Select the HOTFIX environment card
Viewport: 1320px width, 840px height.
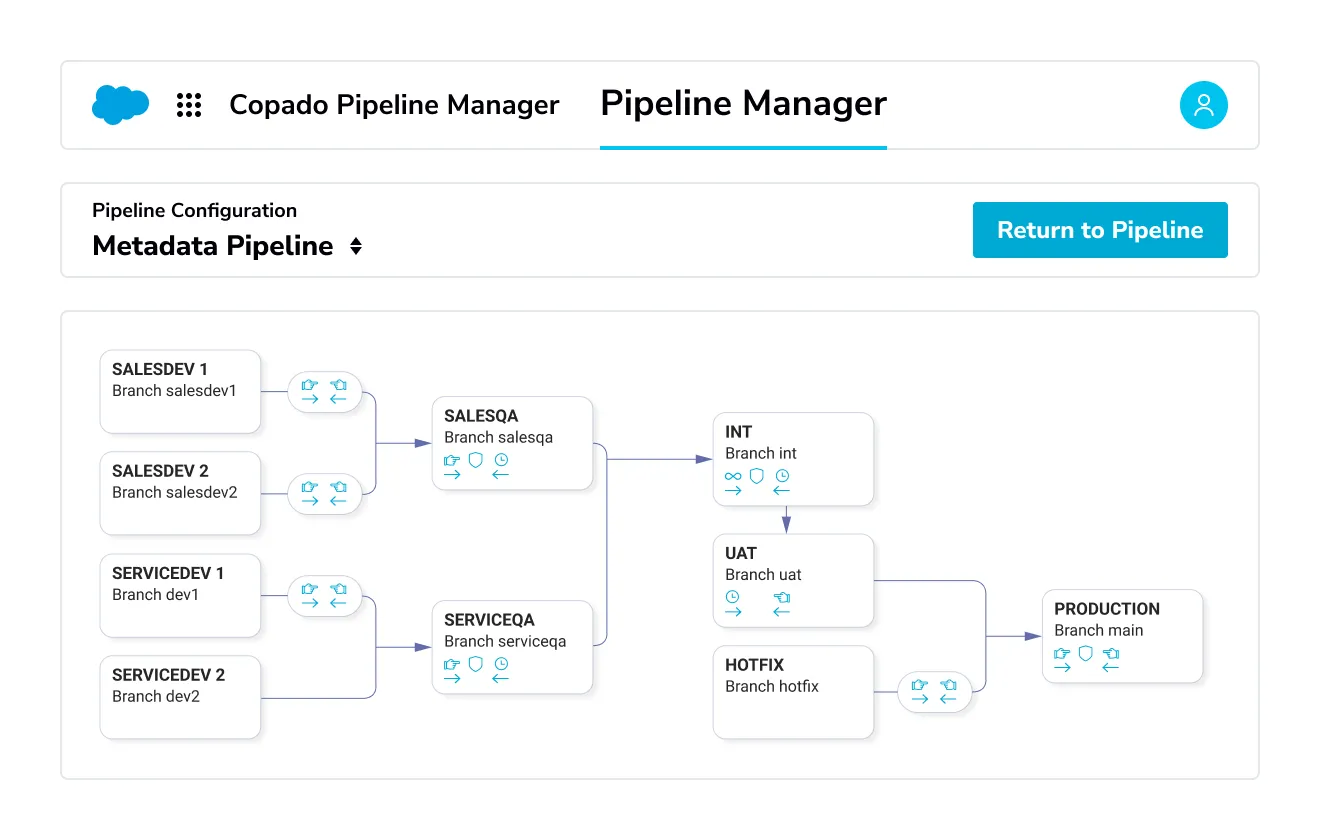click(793, 691)
